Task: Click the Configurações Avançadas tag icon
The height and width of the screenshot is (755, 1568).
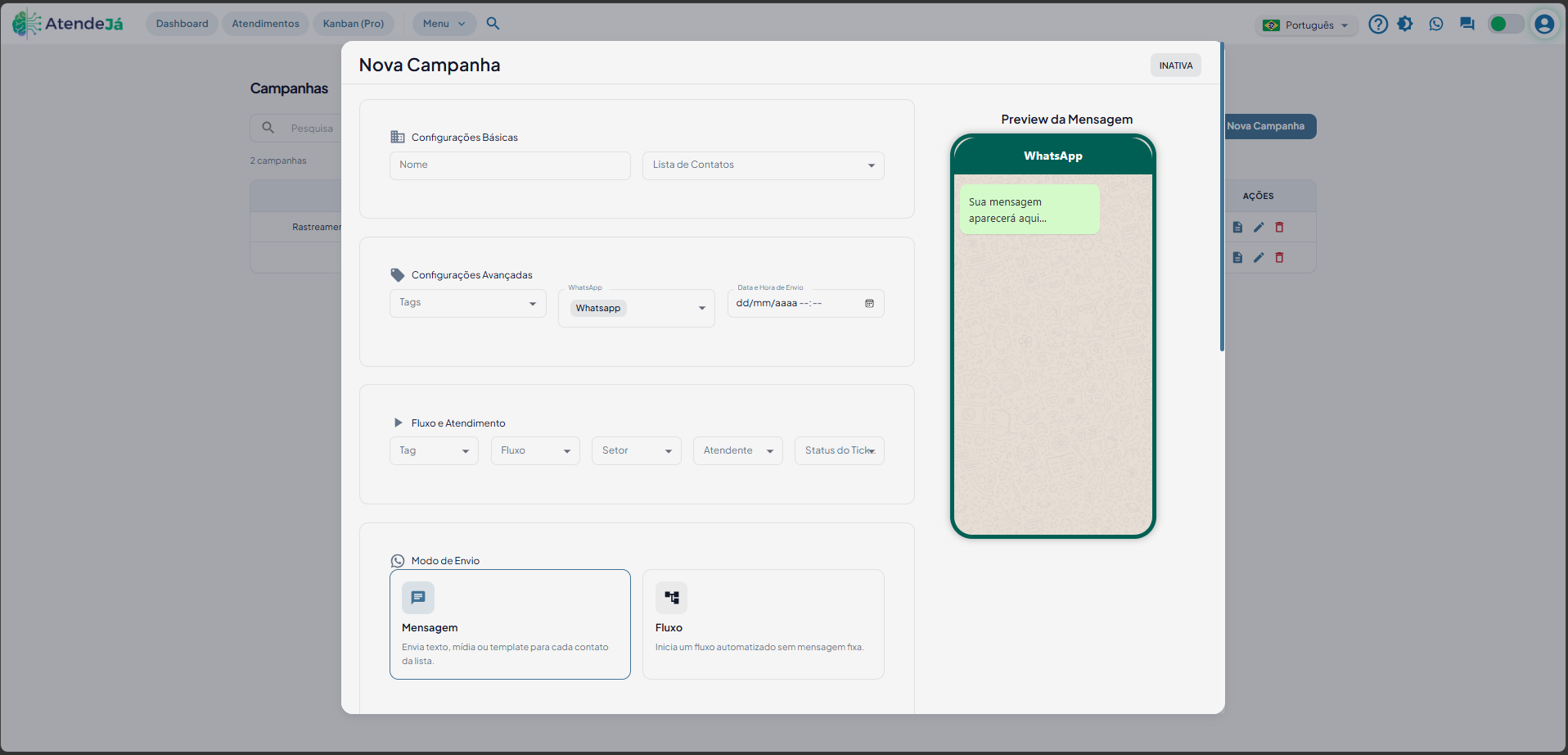Action: coord(398,275)
